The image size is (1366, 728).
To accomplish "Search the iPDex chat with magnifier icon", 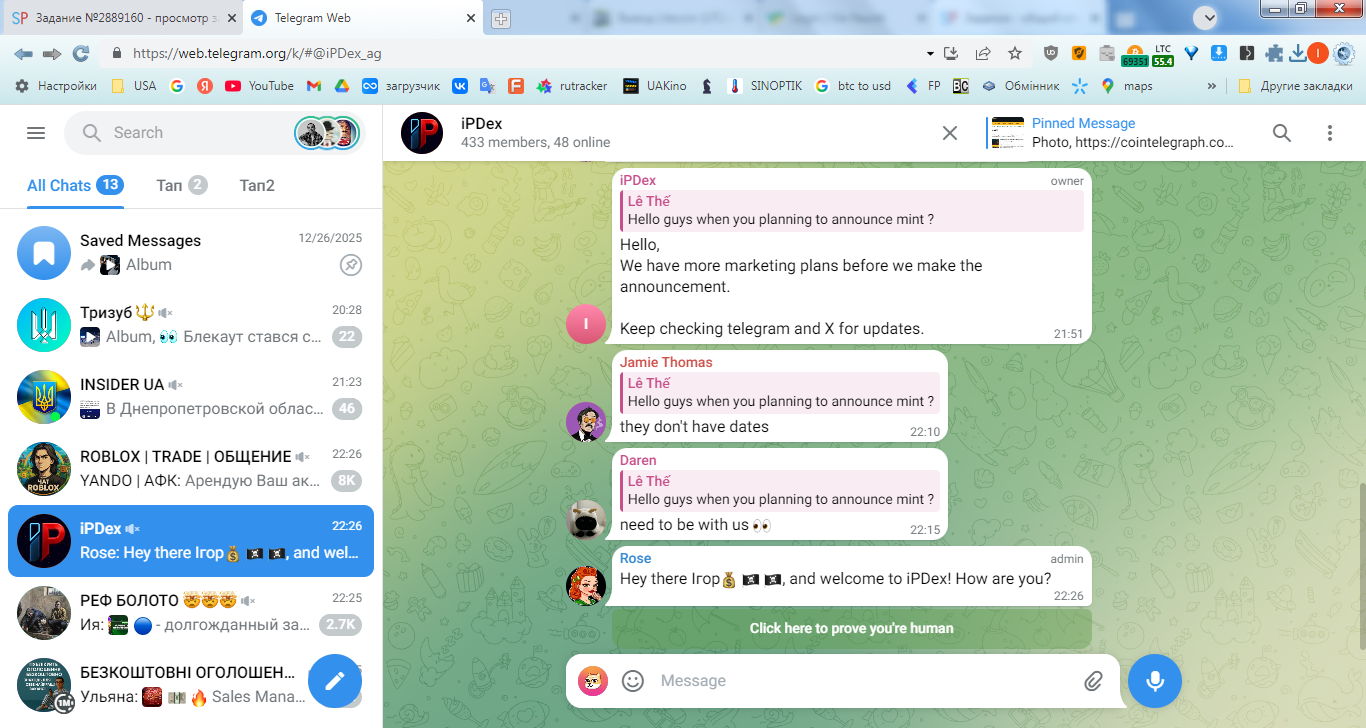I will coord(1281,133).
